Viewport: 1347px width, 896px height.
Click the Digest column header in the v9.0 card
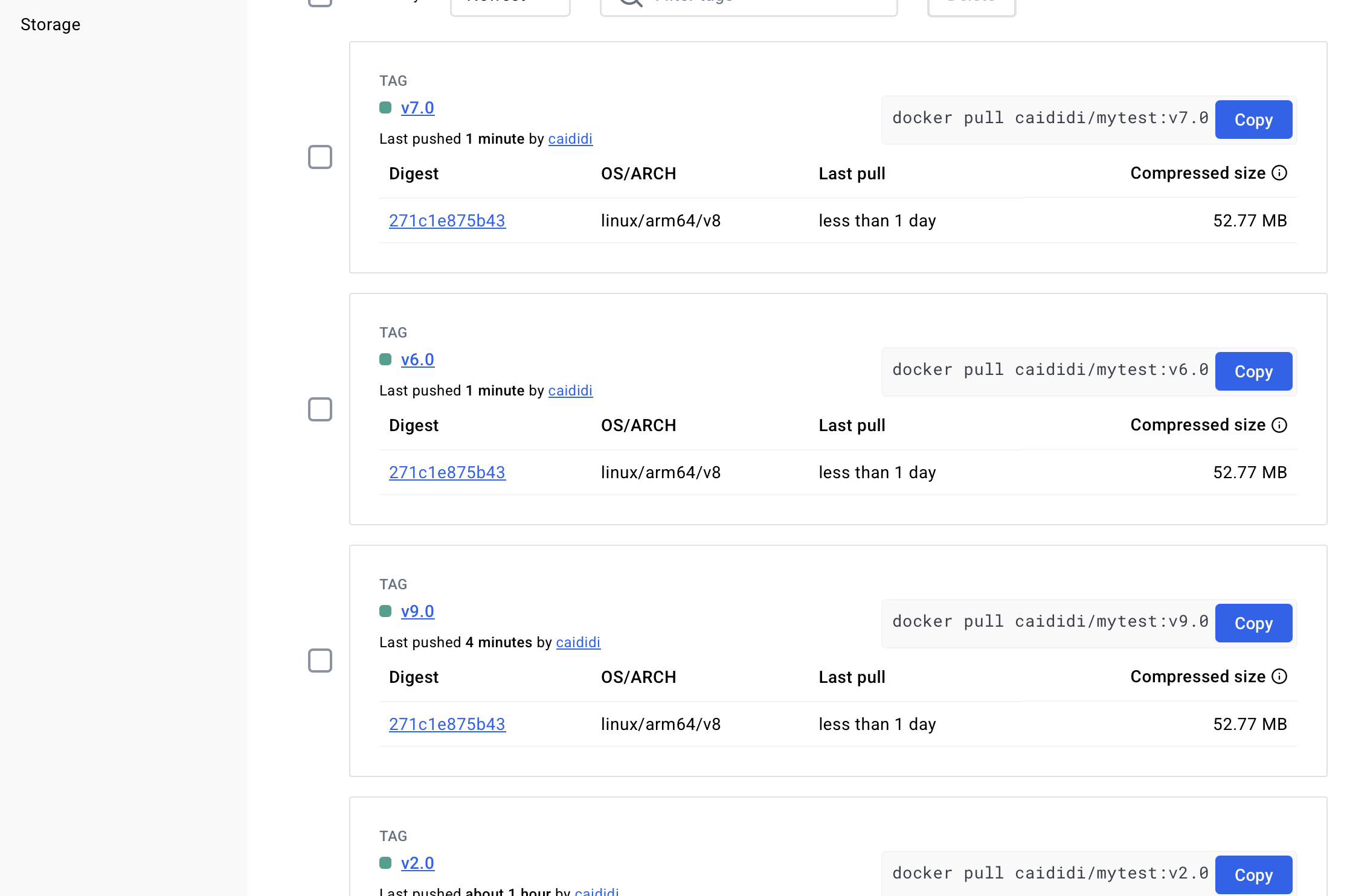click(x=414, y=677)
